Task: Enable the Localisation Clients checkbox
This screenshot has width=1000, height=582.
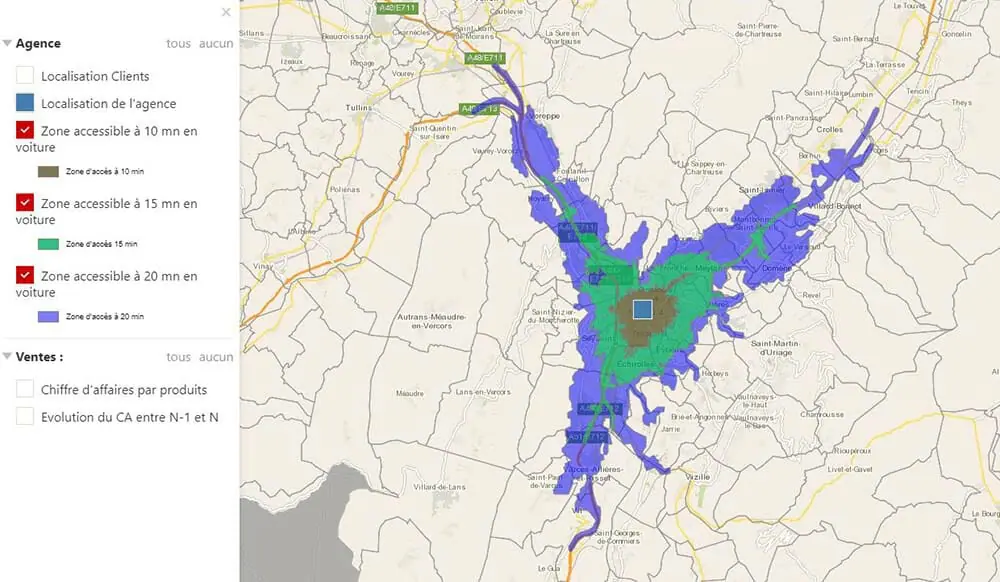Action: [24, 75]
